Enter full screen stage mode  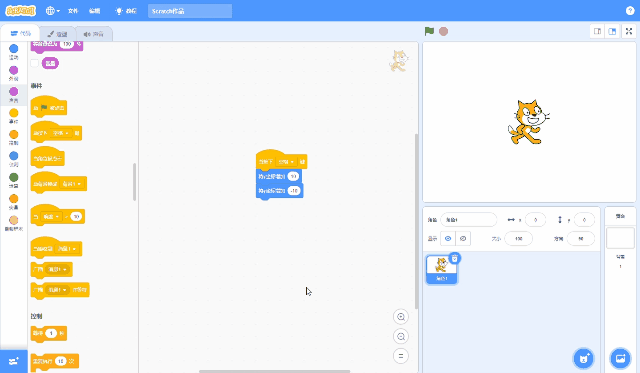(629, 31)
